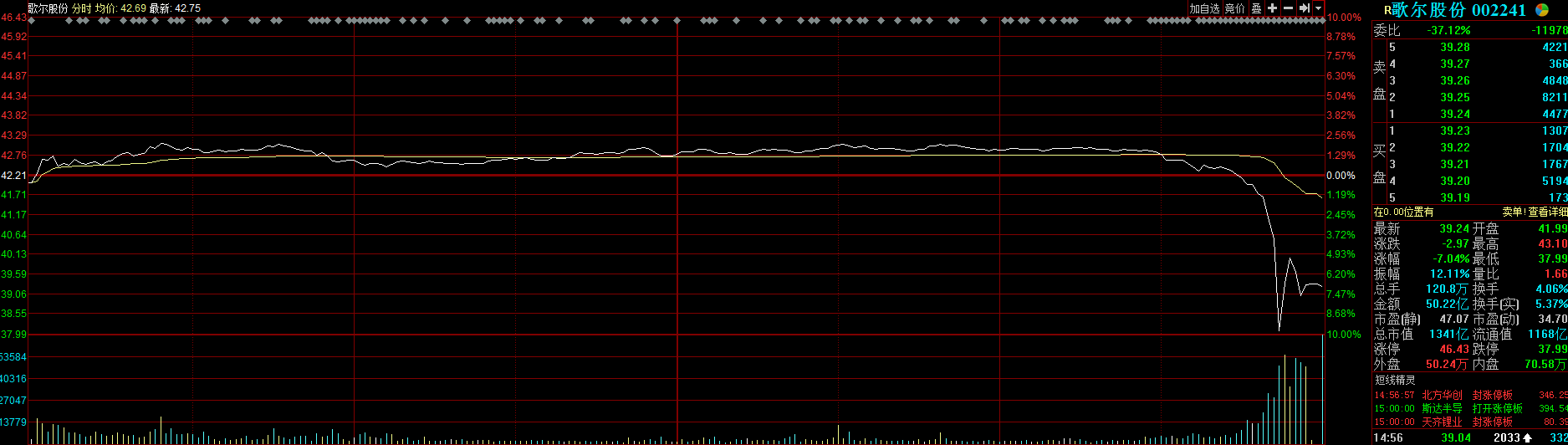
Task: Click the minus zoom-out chart icon
Action: [1288, 8]
